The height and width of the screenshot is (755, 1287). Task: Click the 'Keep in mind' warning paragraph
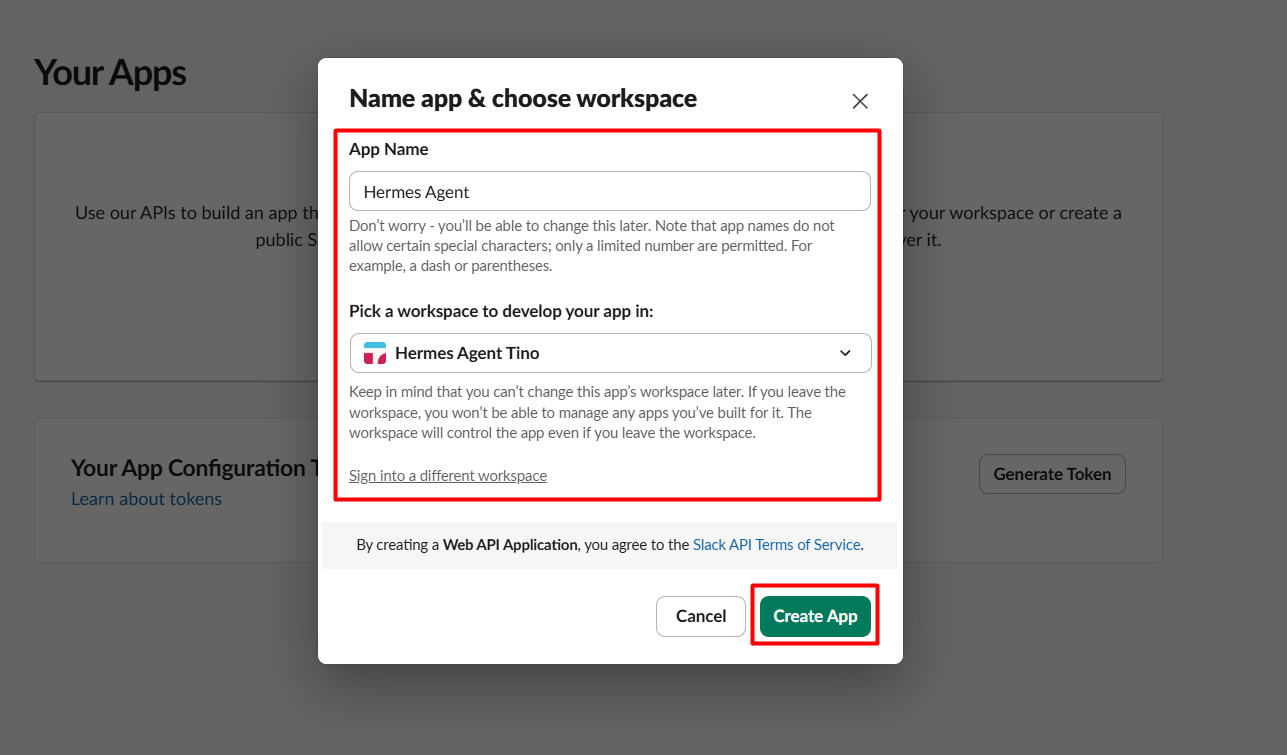click(x=598, y=412)
